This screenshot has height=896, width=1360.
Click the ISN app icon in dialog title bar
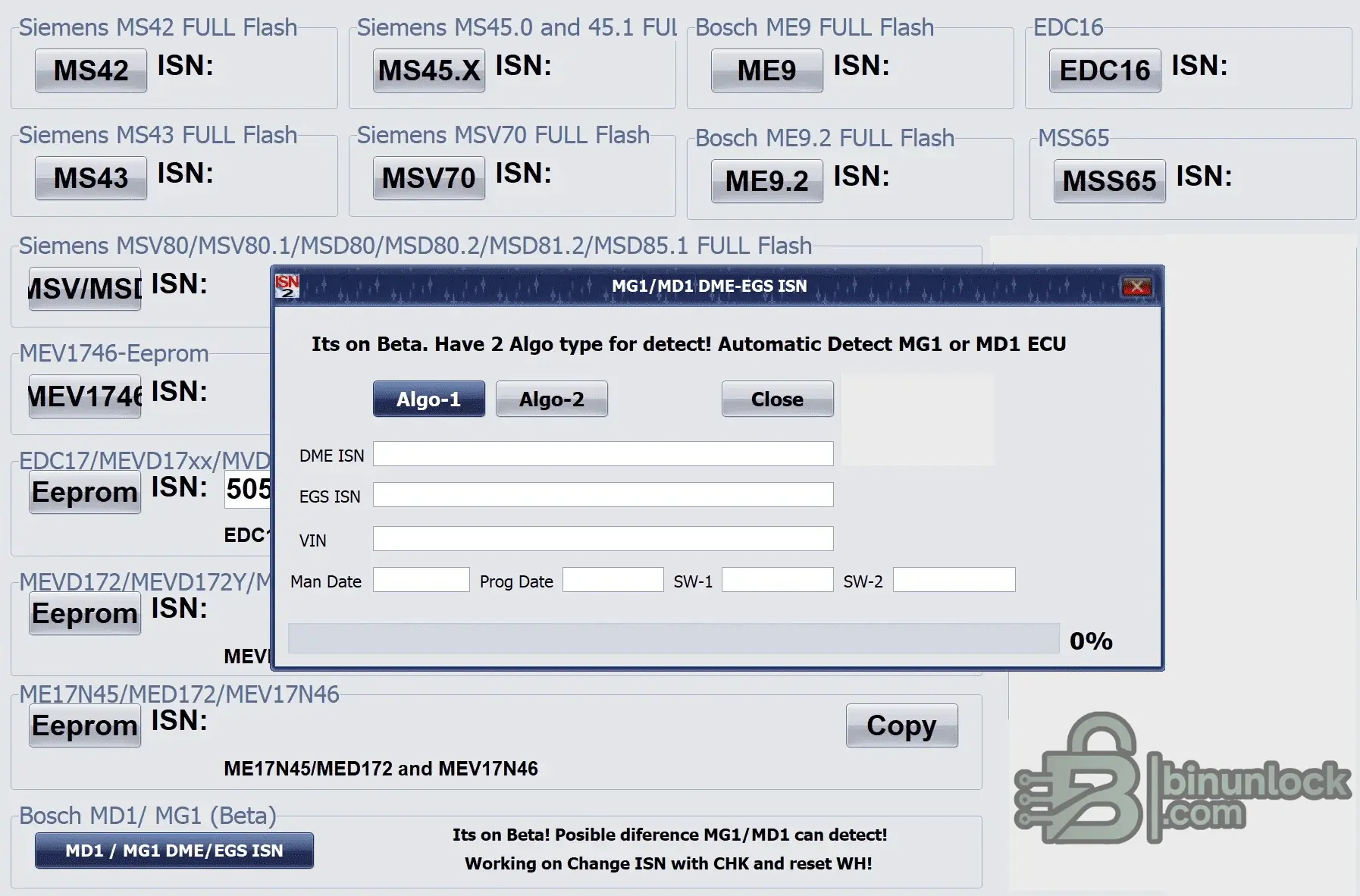pos(287,286)
